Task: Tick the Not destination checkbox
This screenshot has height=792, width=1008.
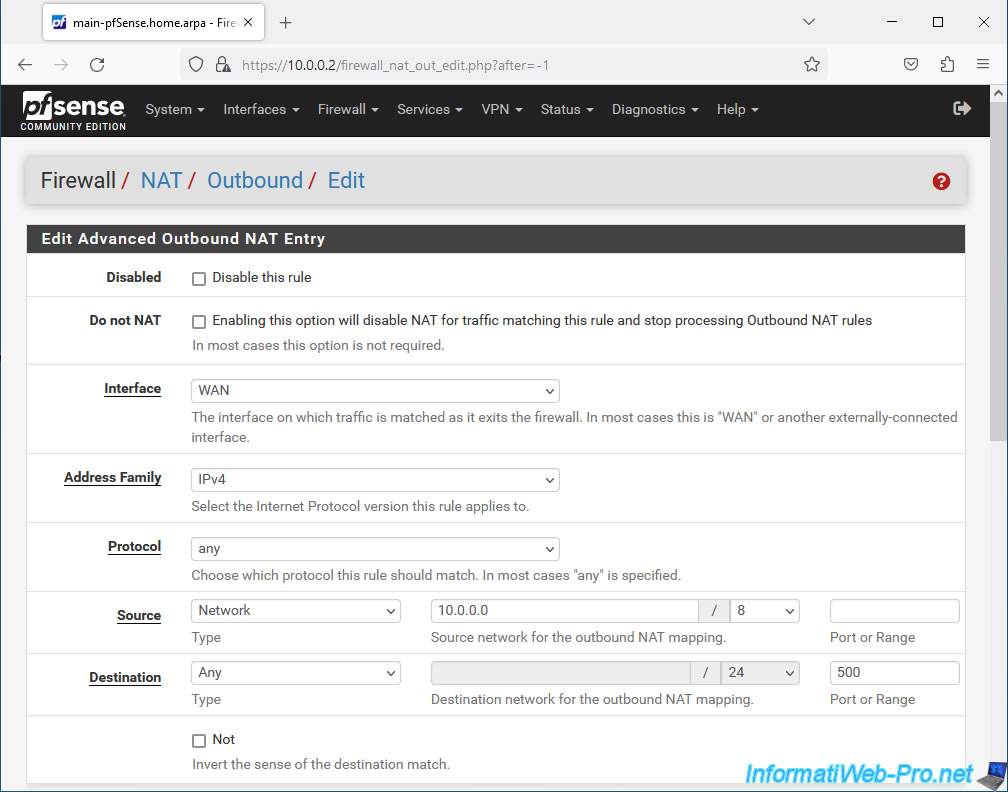Action: coord(199,741)
